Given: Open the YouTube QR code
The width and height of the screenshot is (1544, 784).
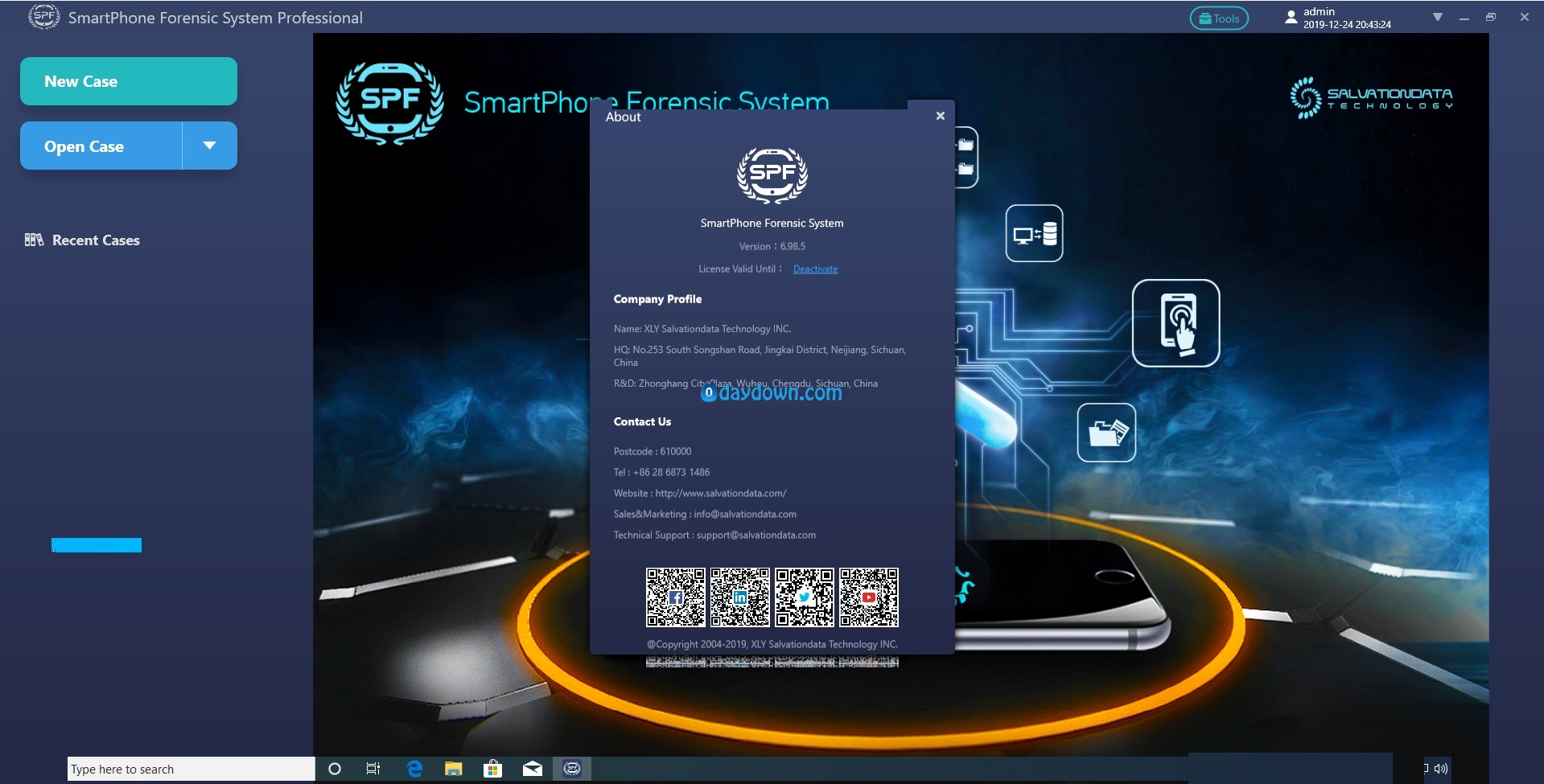Looking at the screenshot, I should (x=869, y=597).
